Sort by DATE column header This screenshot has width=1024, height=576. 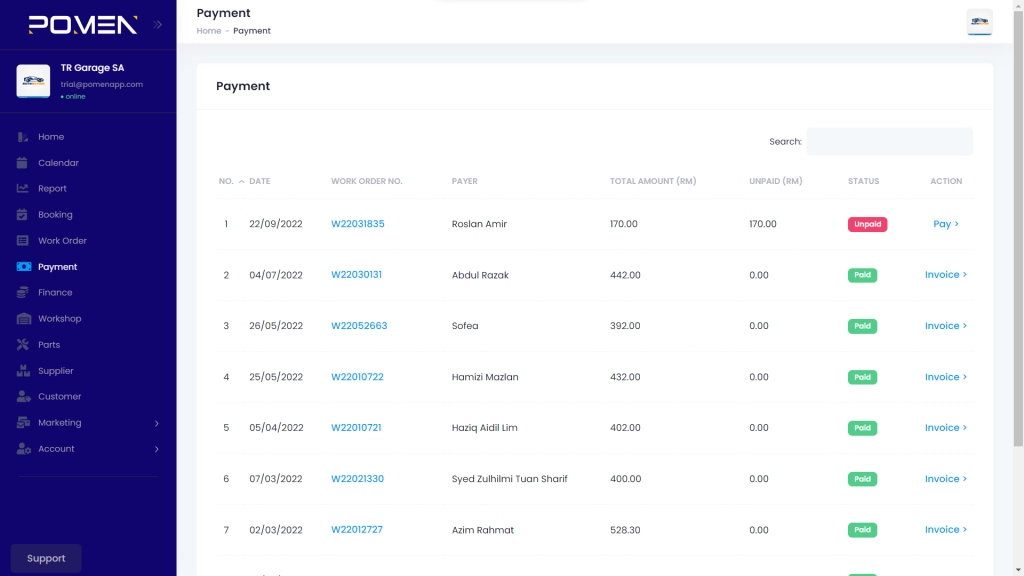[259, 182]
